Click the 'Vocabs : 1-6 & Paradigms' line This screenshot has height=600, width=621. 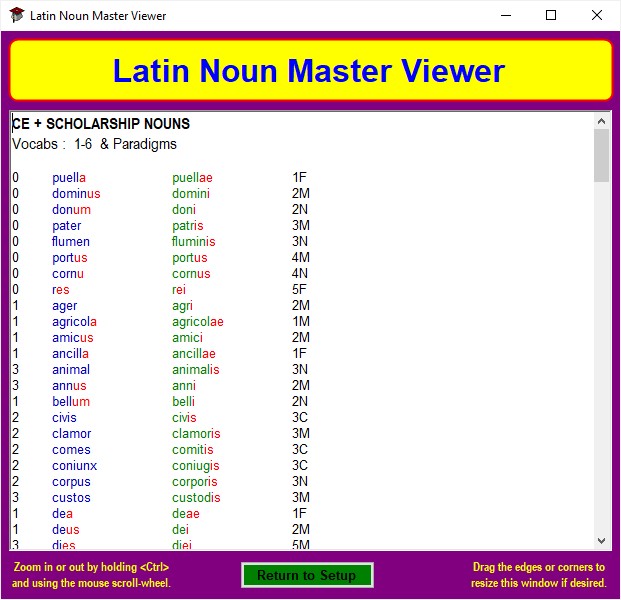click(x=94, y=144)
